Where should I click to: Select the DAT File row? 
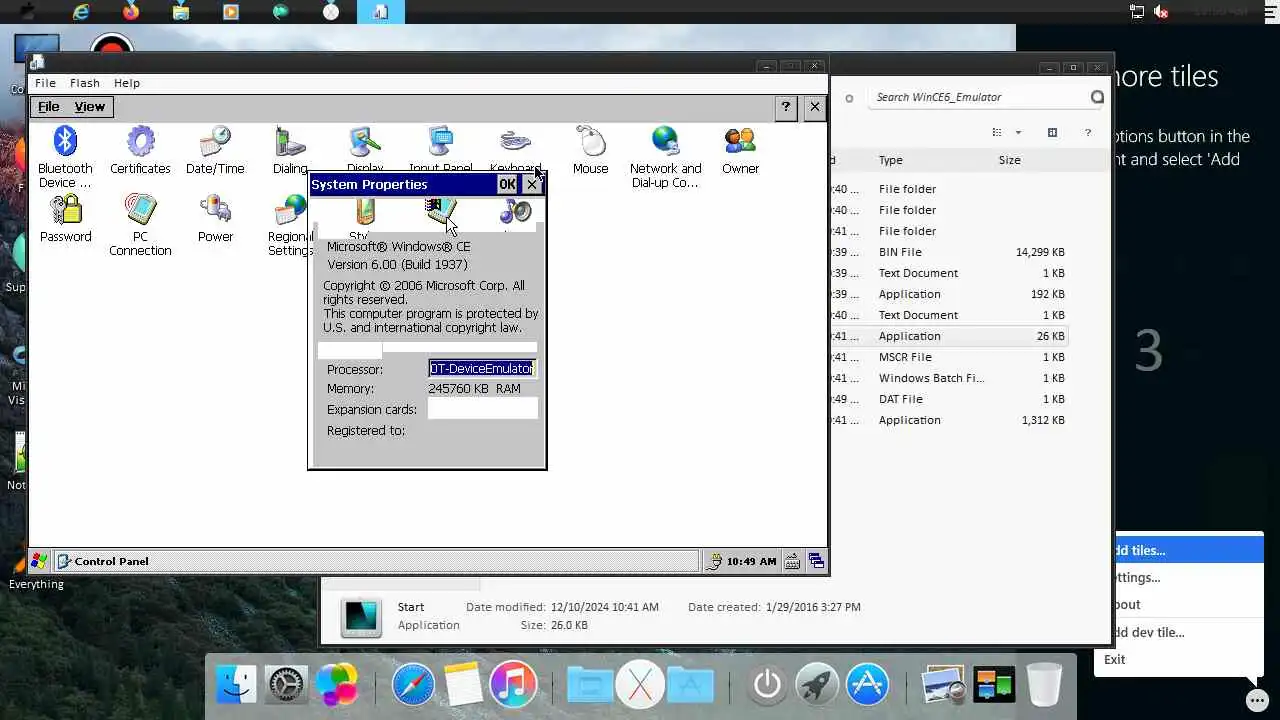(x=948, y=399)
